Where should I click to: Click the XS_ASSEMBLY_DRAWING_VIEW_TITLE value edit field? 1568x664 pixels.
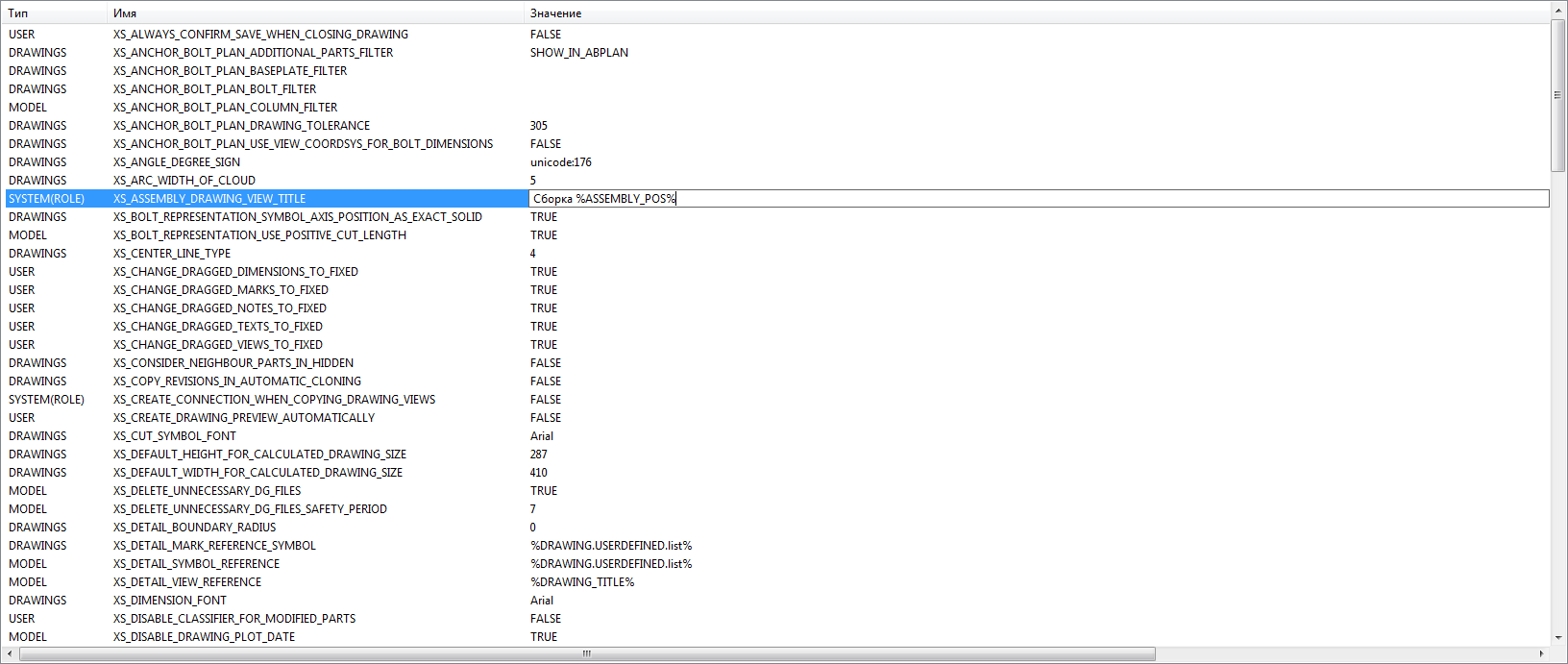tap(1038, 199)
